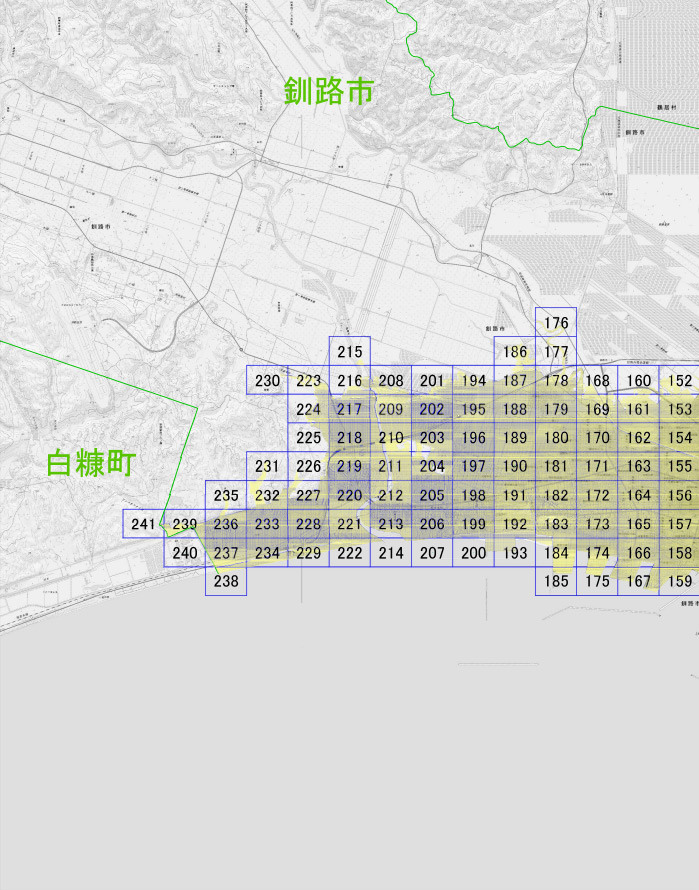Open grid cell 219
This screenshot has height=890, width=699.
pyautogui.click(x=350, y=466)
